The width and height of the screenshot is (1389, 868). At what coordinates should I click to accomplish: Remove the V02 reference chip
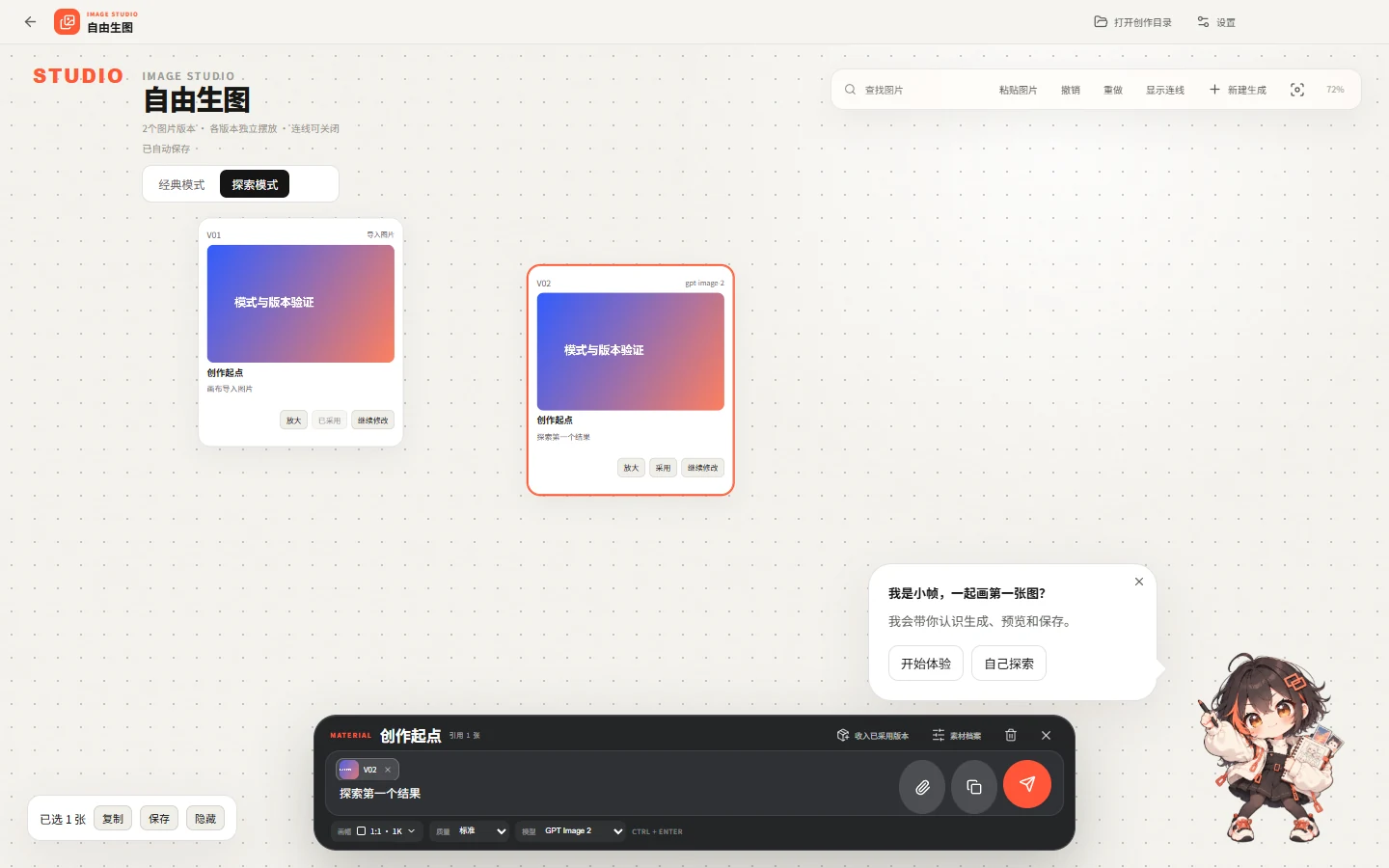click(x=388, y=770)
